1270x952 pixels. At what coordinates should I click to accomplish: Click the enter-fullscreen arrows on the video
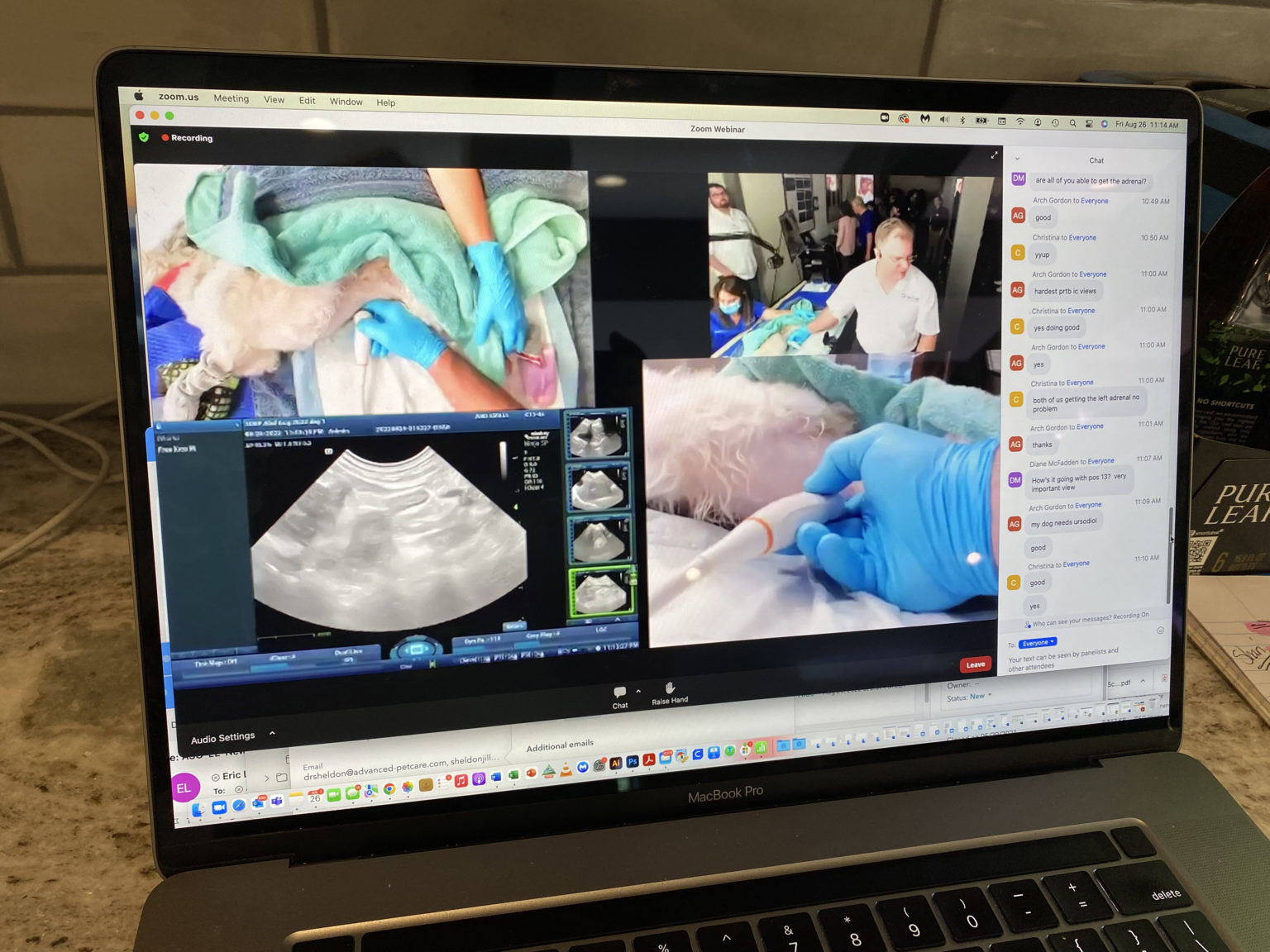(x=995, y=155)
